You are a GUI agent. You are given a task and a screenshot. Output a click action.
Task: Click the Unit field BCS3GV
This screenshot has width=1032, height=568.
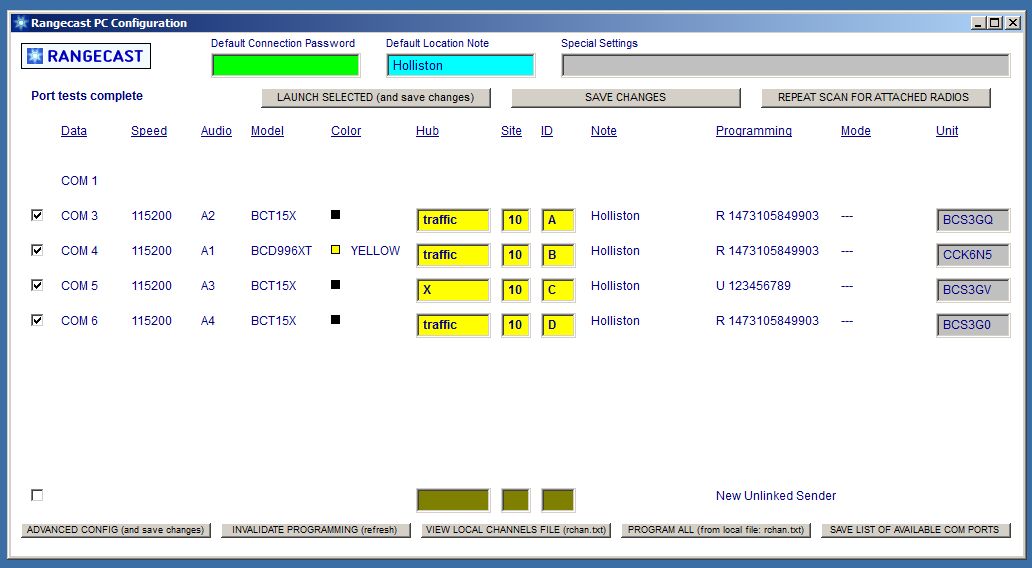coord(973,290)
